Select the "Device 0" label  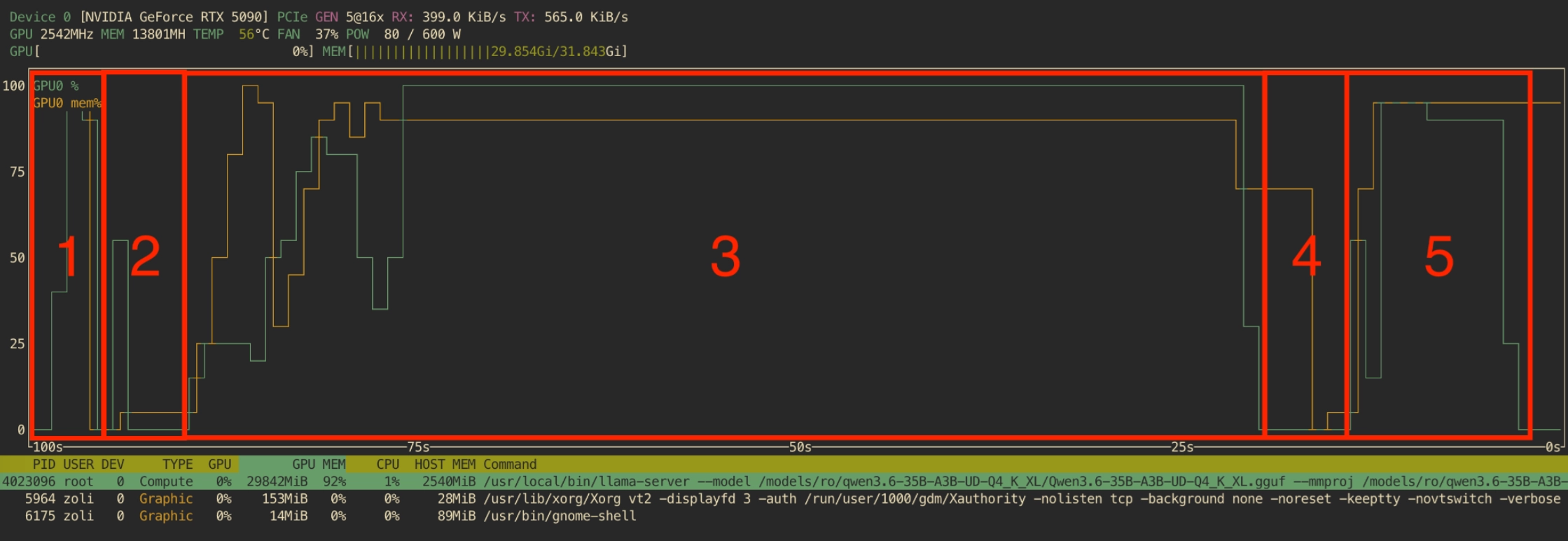tap(40, 17)
